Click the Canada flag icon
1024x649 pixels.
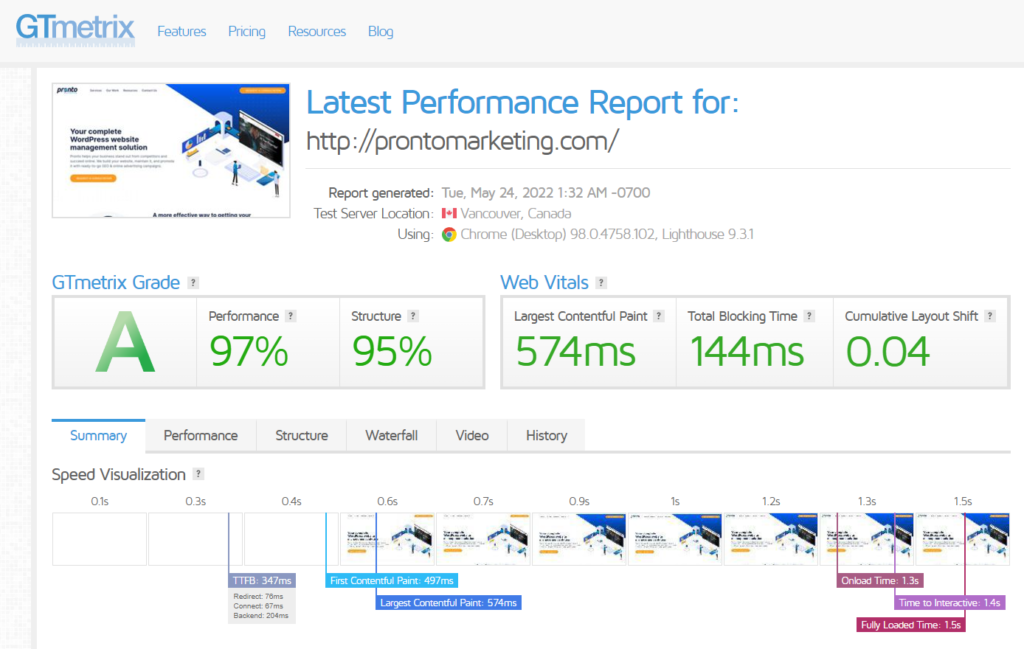point(449,214)
